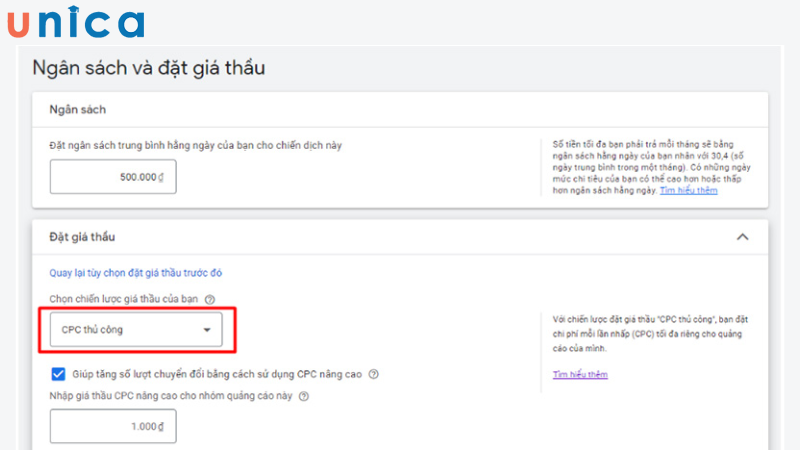Click the Unica logo
This screenshot has width=800, height=450.
(x=75, y=22)
